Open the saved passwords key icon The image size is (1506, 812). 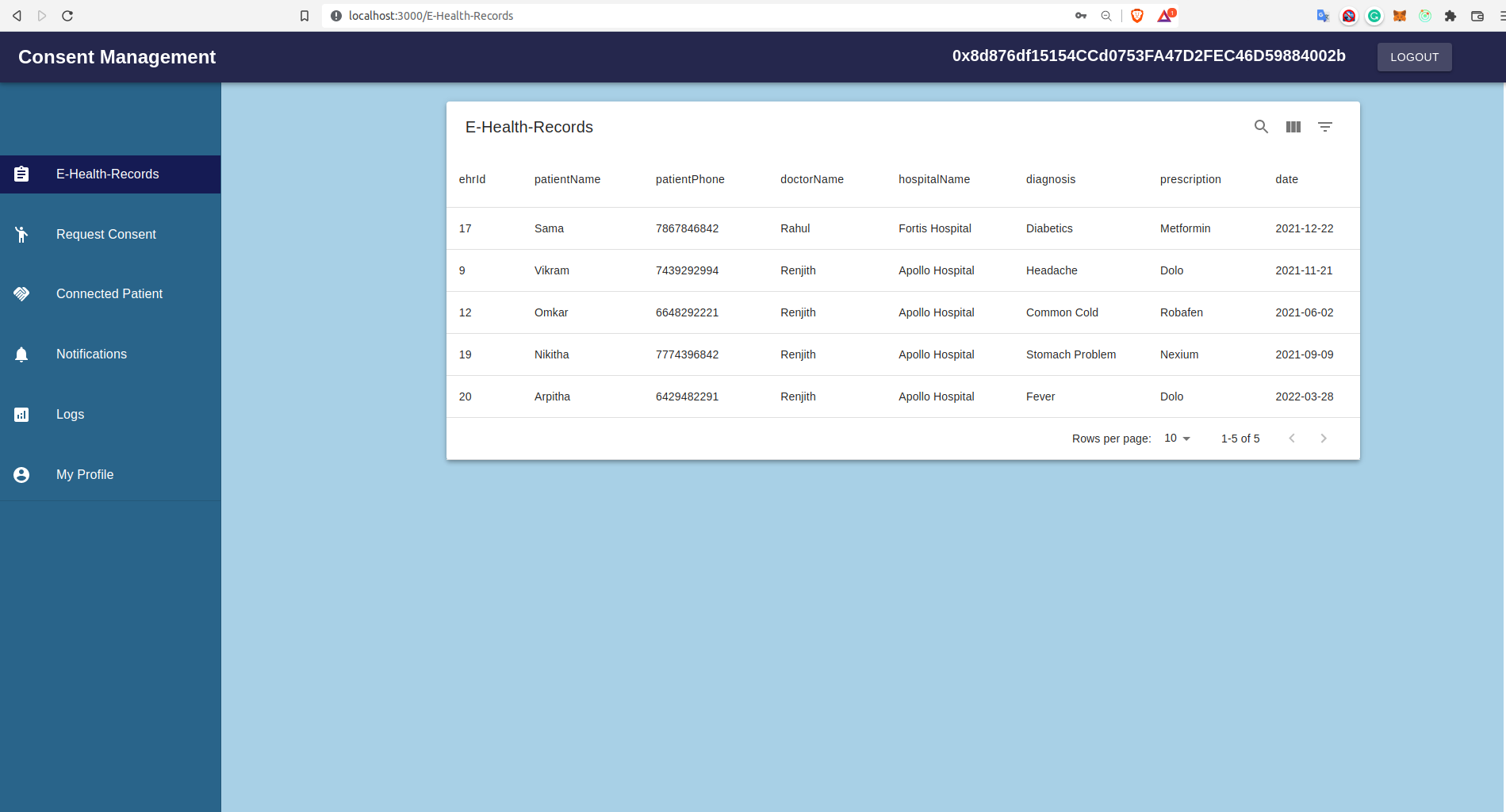1081,16
